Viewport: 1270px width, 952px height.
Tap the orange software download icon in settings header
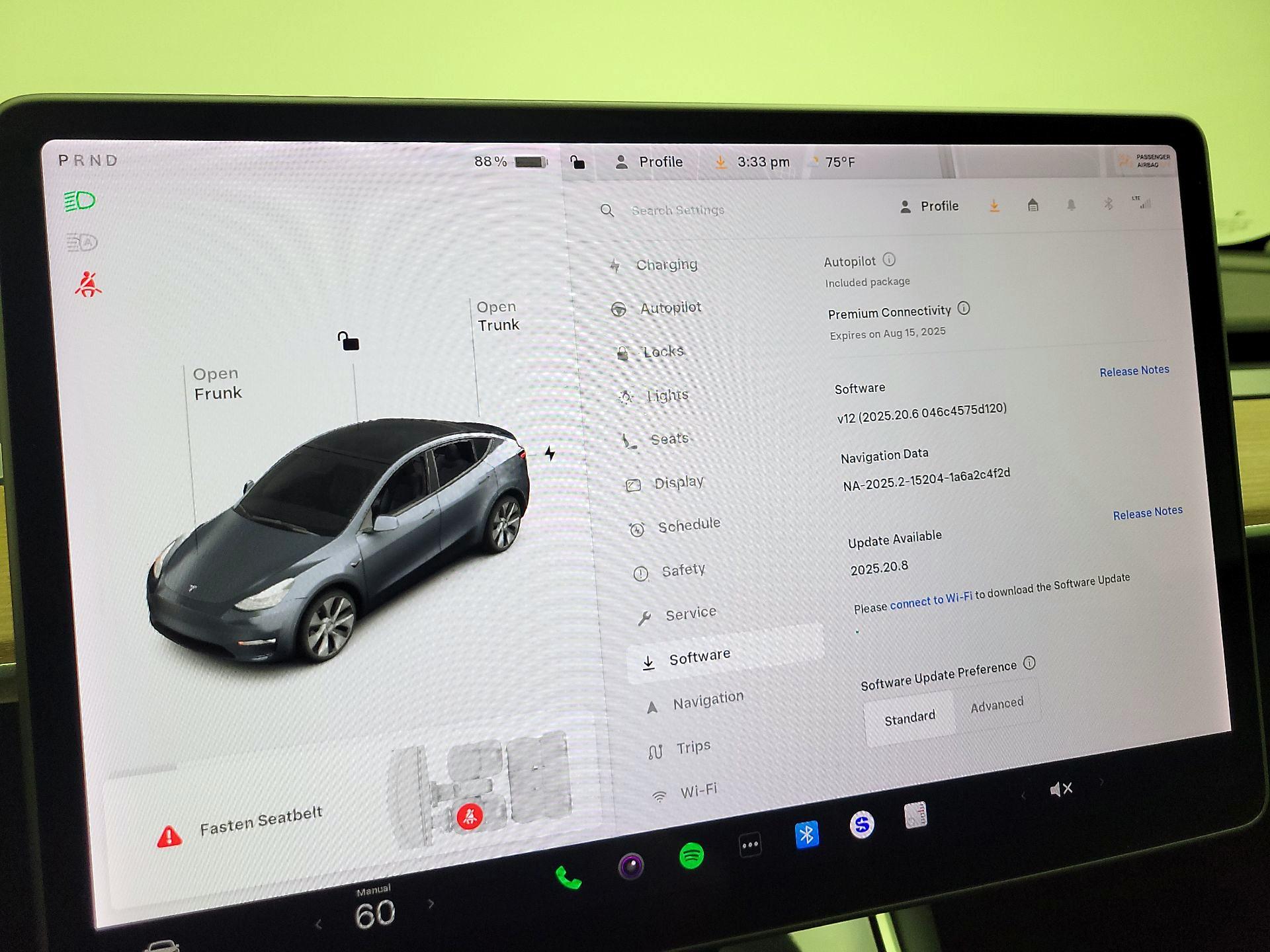[994, 206]
